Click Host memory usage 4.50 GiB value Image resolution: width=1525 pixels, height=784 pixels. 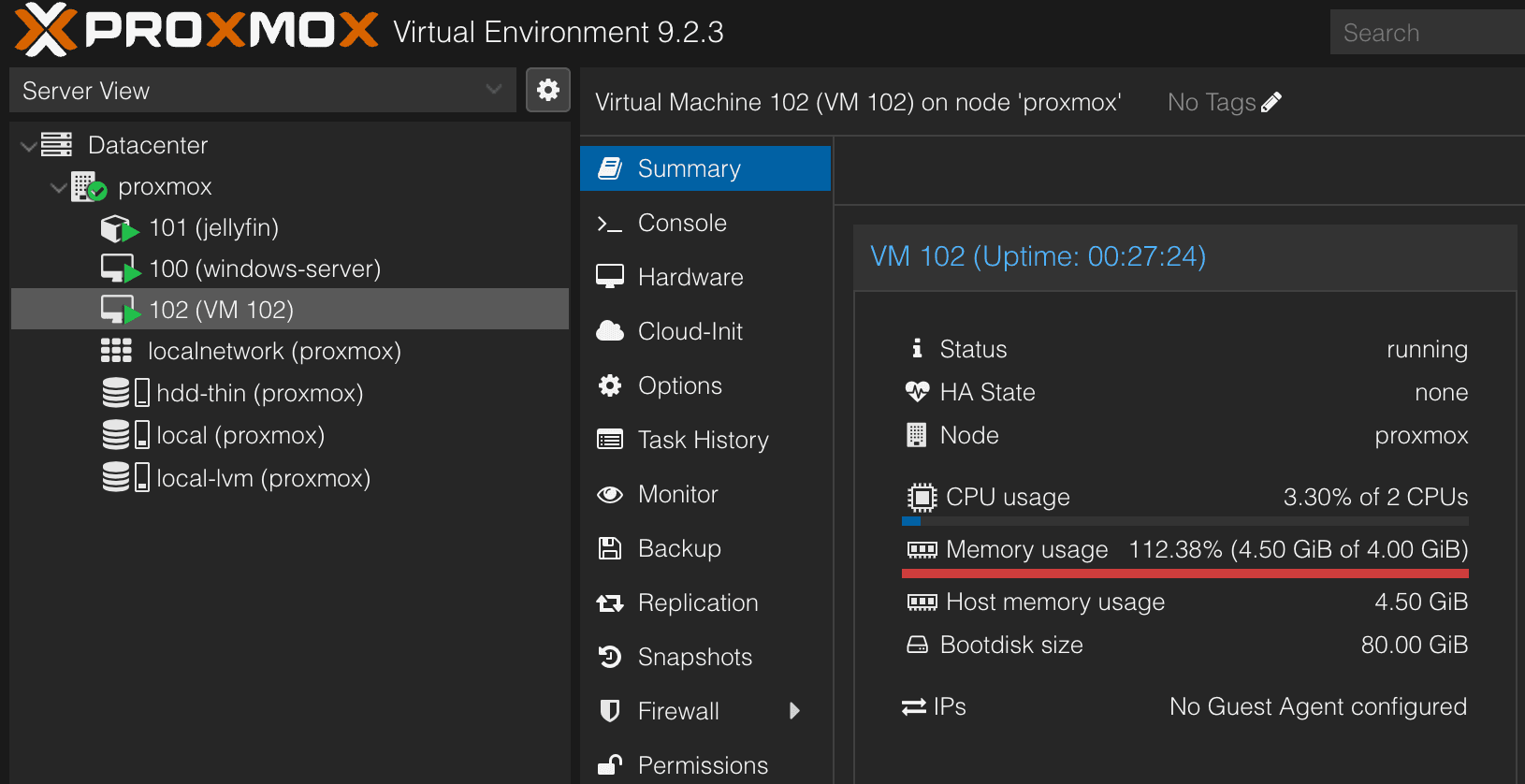pyautogui.click(x=1421, y=602)
